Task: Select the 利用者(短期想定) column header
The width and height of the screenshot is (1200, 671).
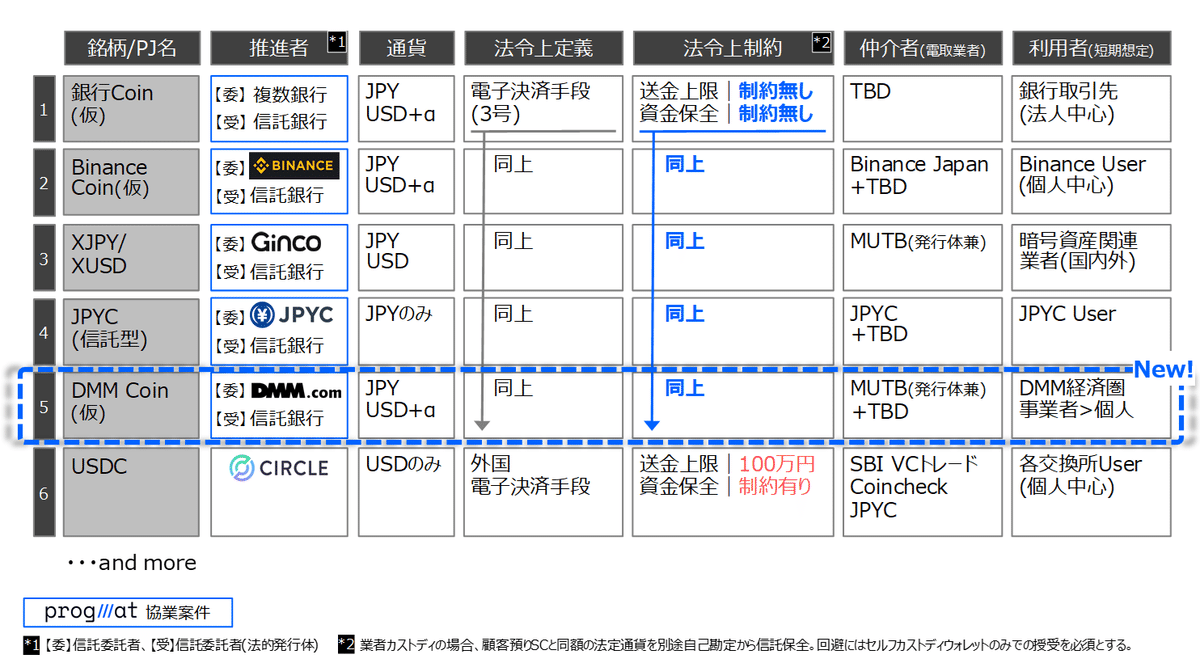Action: point(1091,48)
